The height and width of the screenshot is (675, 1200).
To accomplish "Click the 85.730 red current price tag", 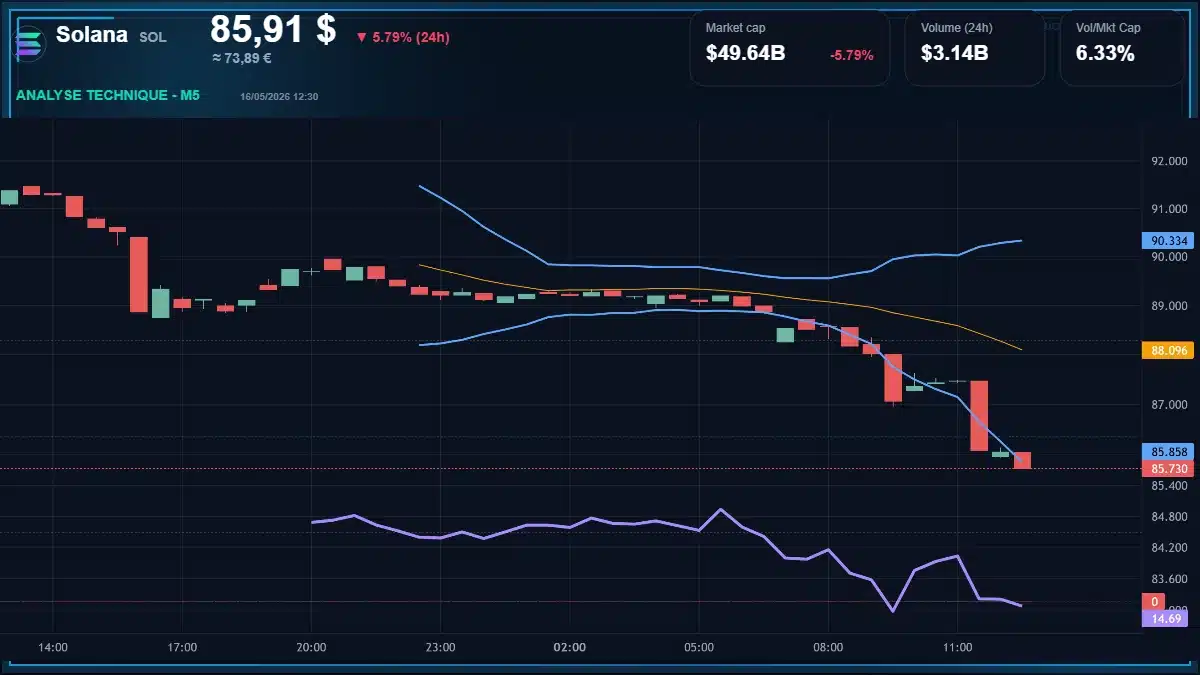I will click(1169, 468).
